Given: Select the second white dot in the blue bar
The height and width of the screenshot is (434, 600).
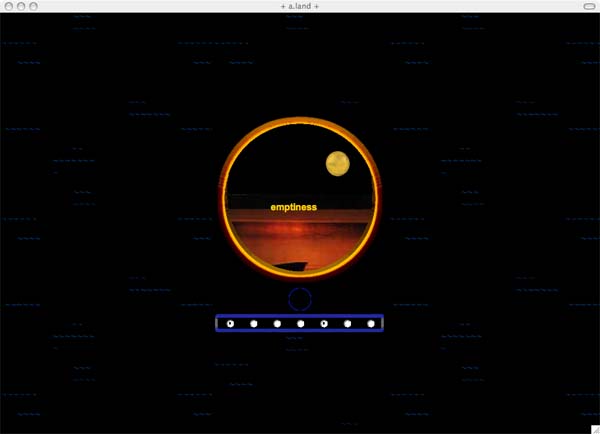Looking at the screenshot, I should (254, 324).
